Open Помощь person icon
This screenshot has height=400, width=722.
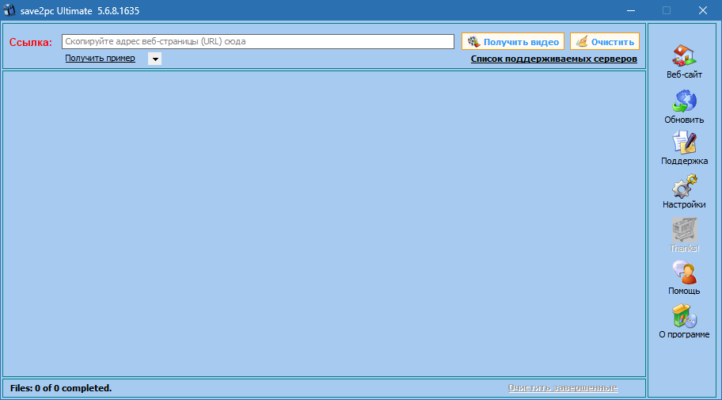tap(684, 272)
